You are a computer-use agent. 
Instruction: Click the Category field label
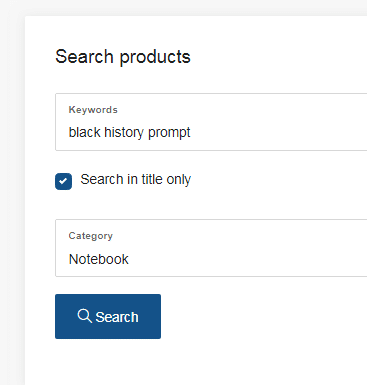[x=91, y=236]
